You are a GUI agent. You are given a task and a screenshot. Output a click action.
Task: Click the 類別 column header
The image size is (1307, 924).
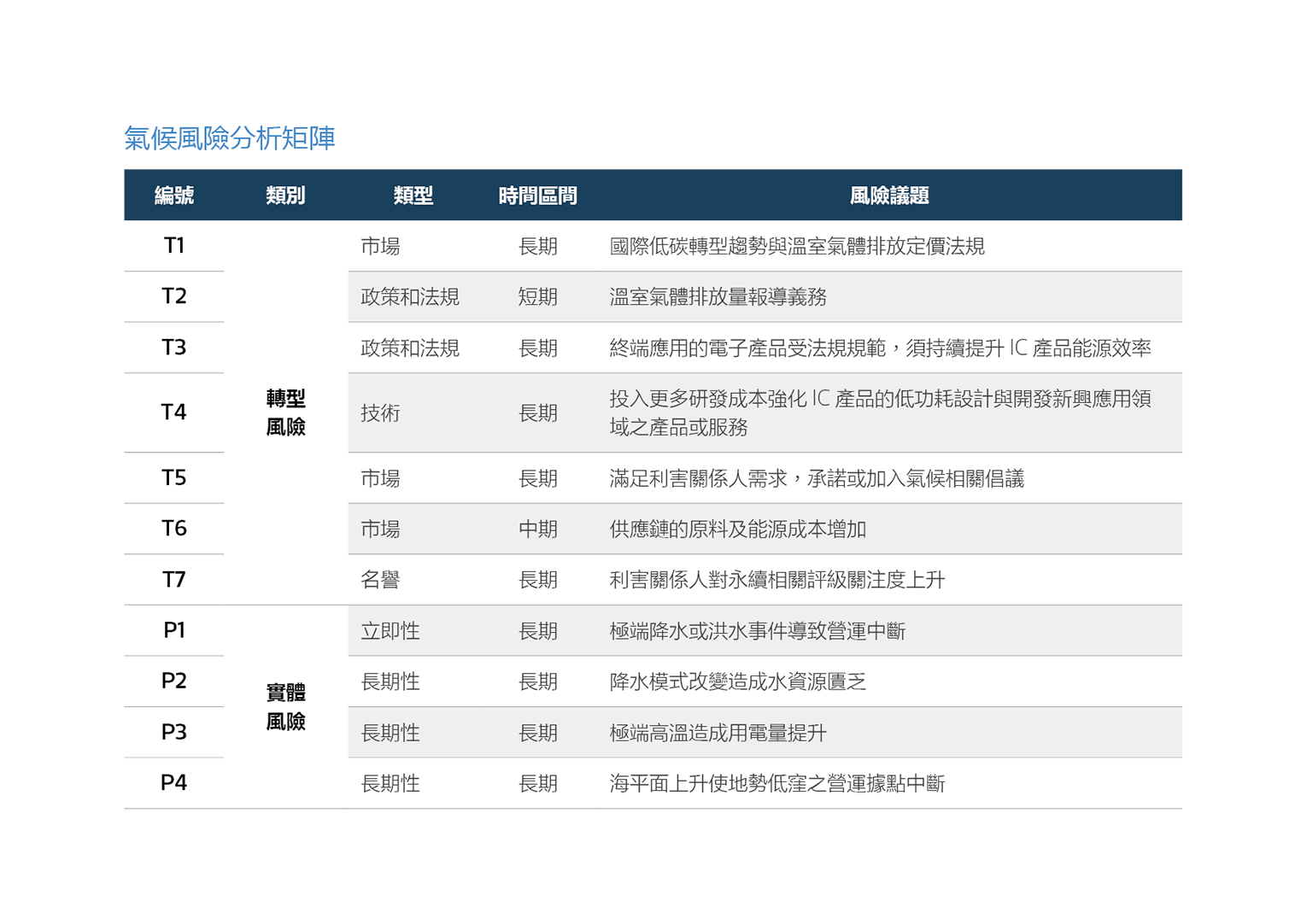(x=285, y=196)
